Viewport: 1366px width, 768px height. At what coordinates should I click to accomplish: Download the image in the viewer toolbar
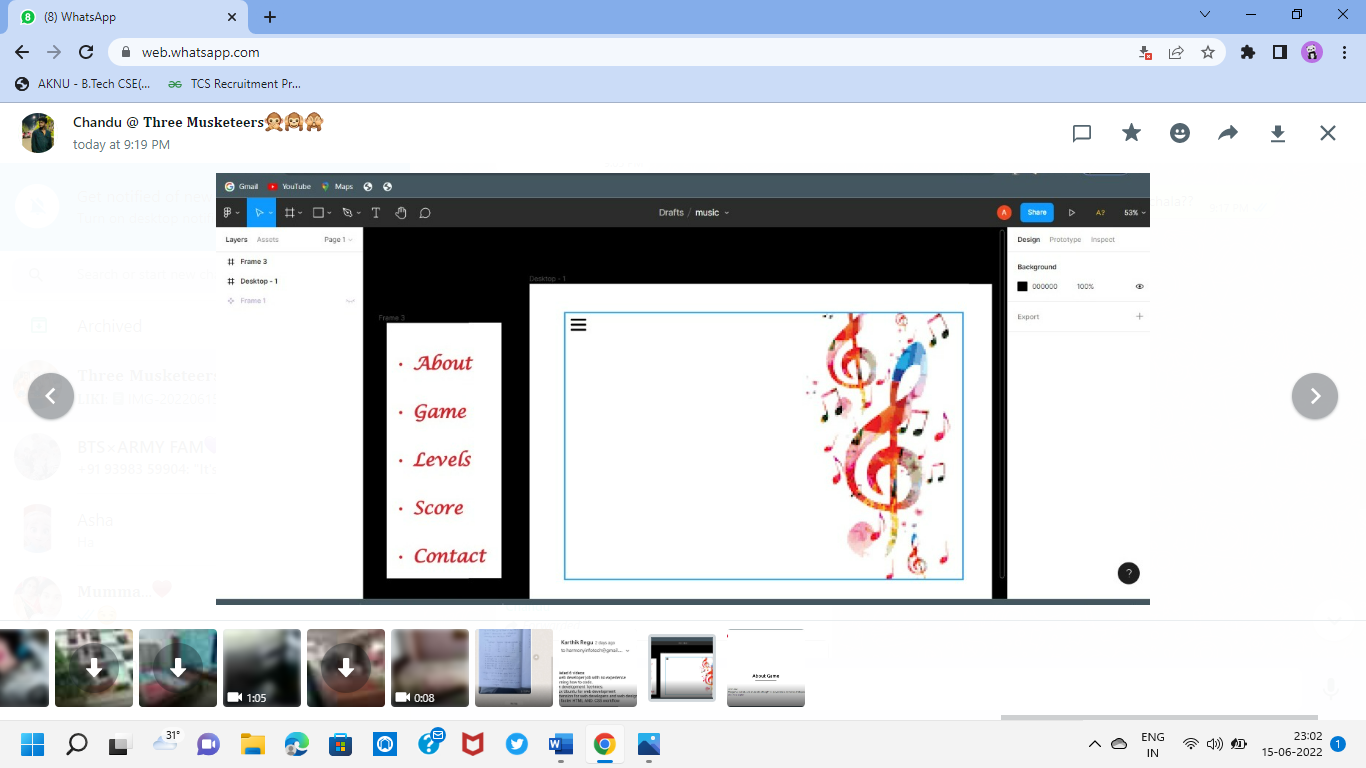[1277, 133]
